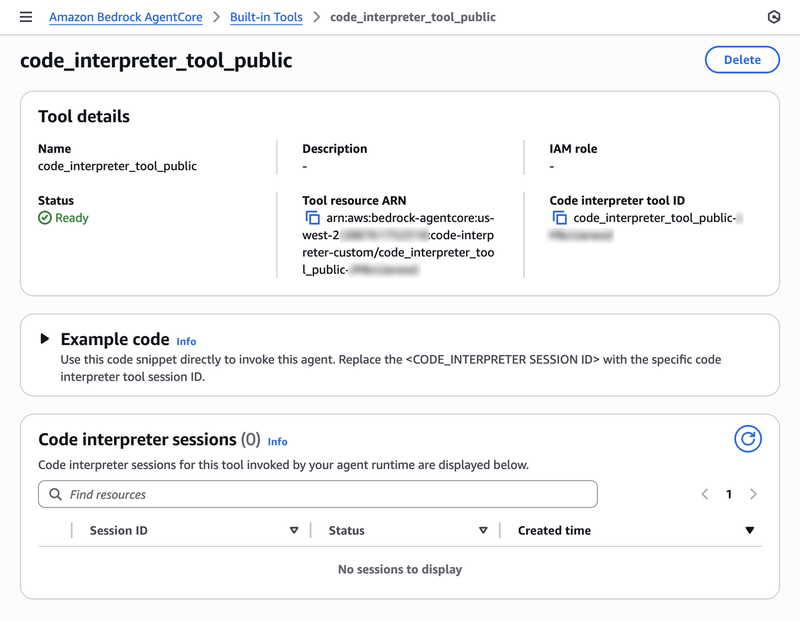Open Info link beside Example code
The width and height of the screenshot is (800, 621).
[186, 341]
